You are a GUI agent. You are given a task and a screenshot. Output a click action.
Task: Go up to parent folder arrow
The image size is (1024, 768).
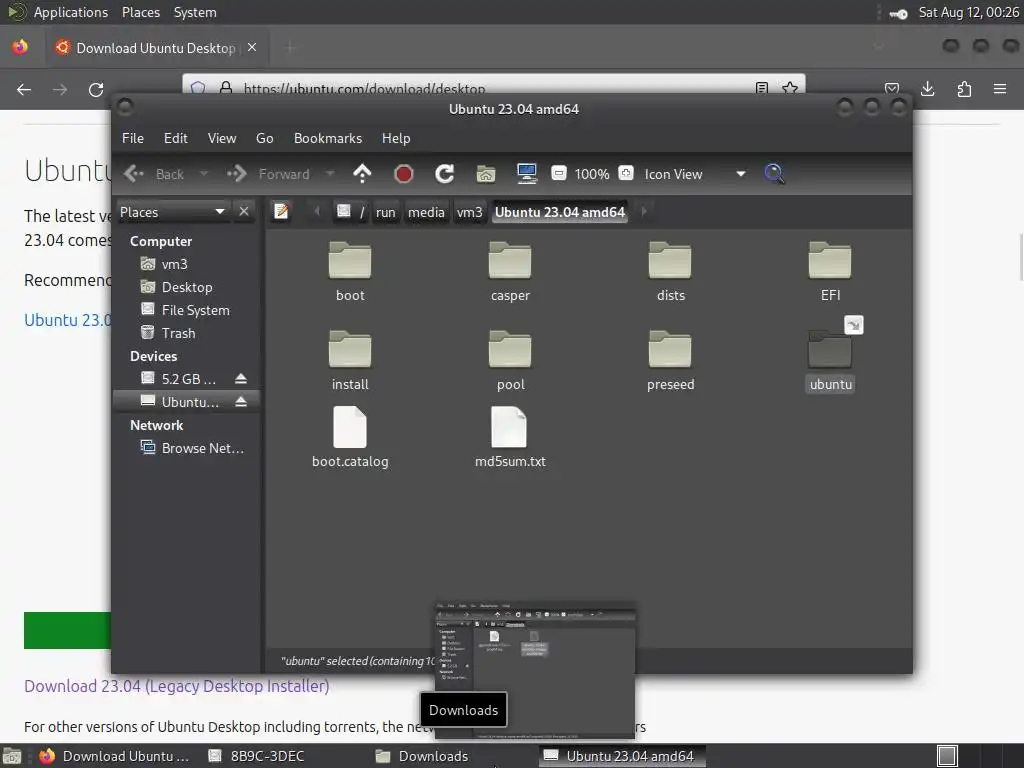[362, 174]
